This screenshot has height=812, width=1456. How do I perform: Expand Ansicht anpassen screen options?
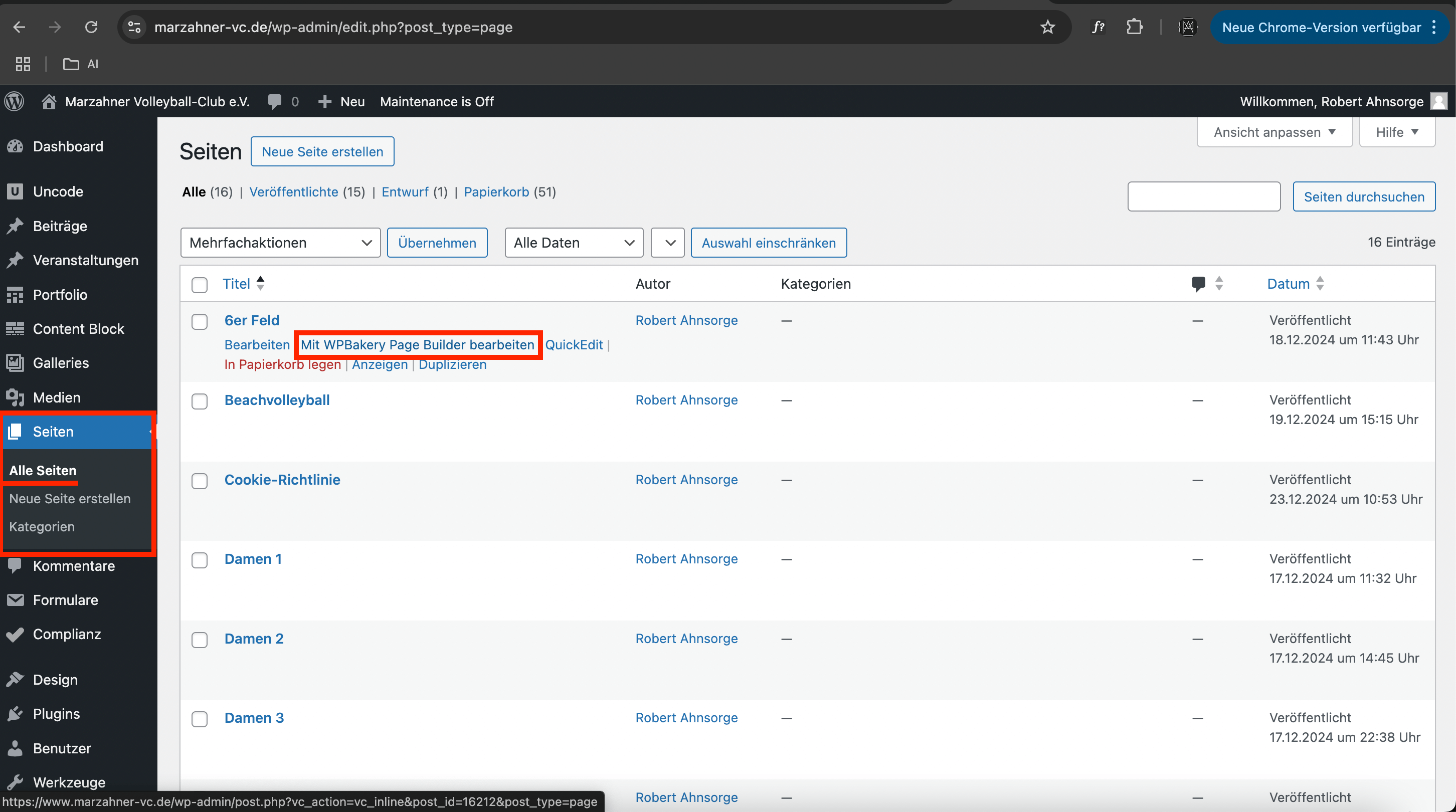pyautogui.click(x=1274, y=132)
